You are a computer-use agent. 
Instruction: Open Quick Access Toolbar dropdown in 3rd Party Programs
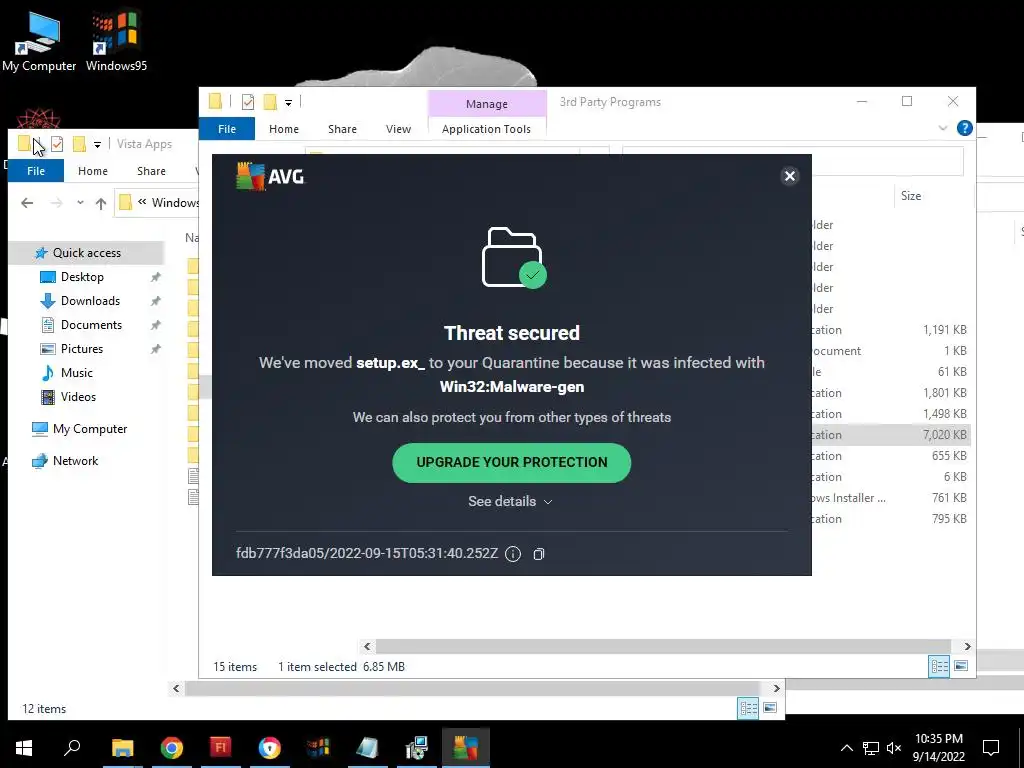tap(288, 103)
